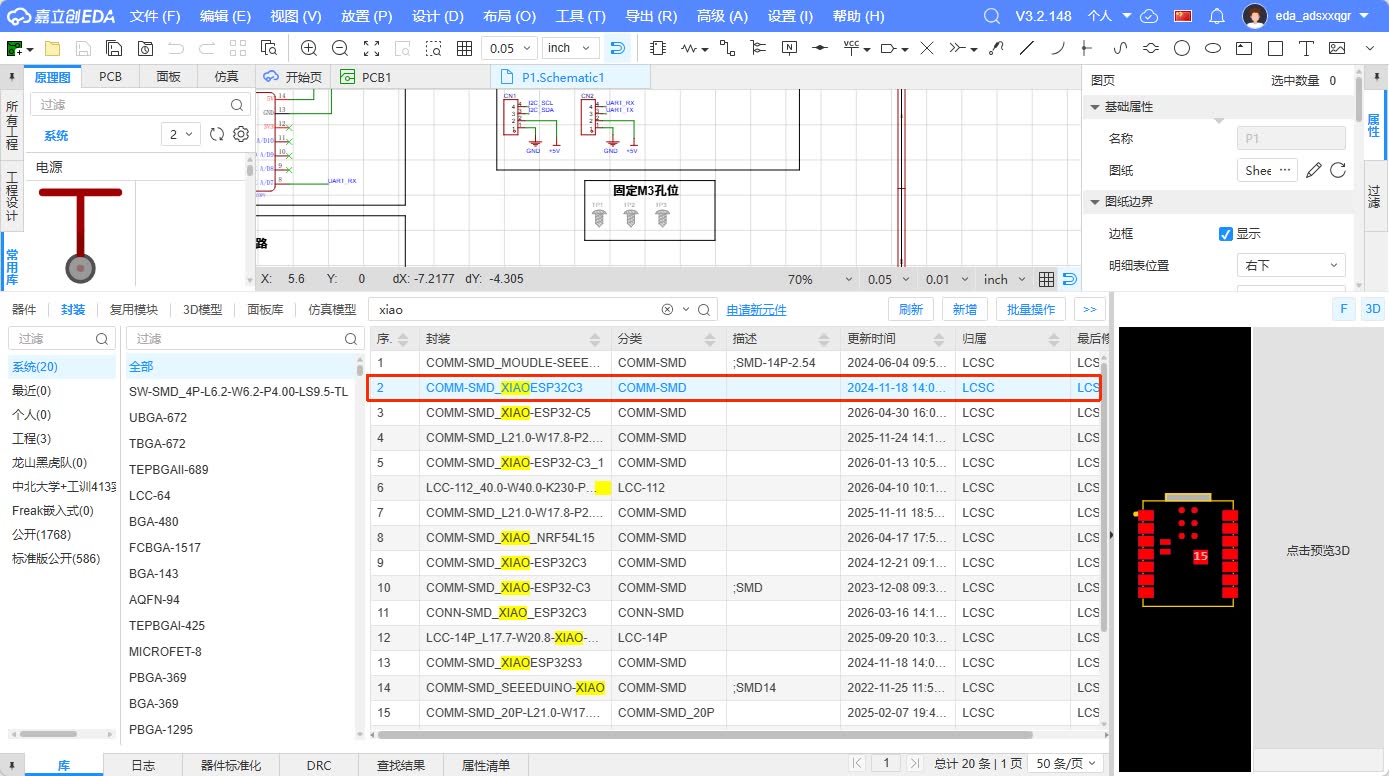
Task: Collapse the 图纸边界 section
Action: pyautogui.click(x=1095, y=202)
